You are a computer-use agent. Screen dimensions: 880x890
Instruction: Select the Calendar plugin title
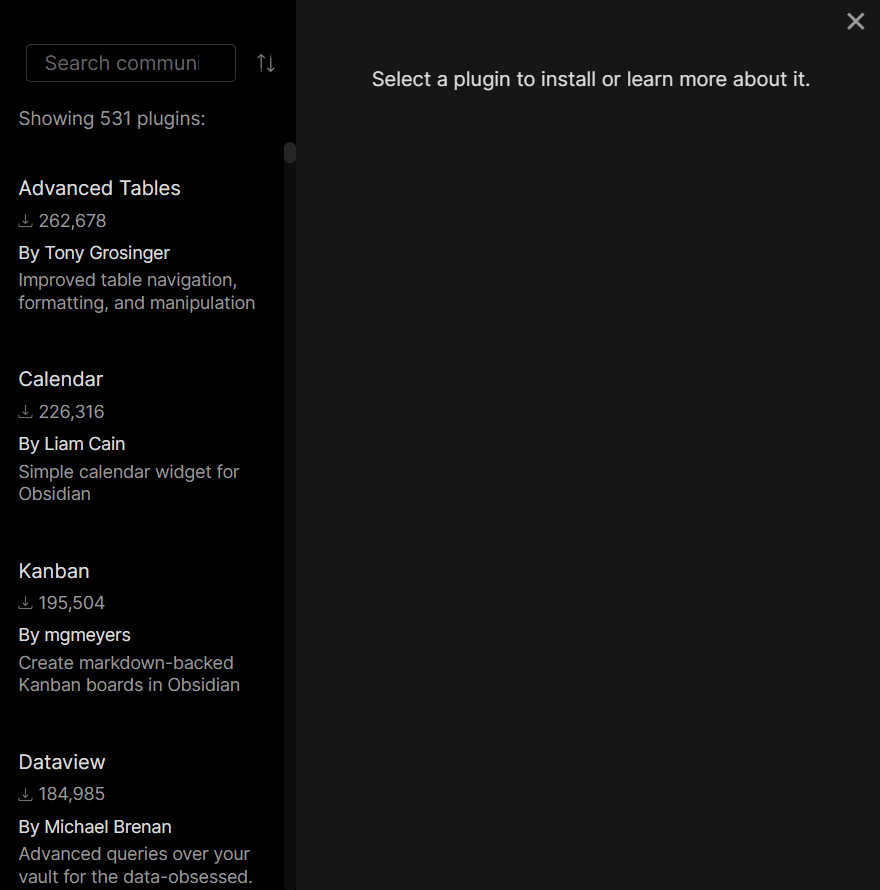click(x=61, y=379)
